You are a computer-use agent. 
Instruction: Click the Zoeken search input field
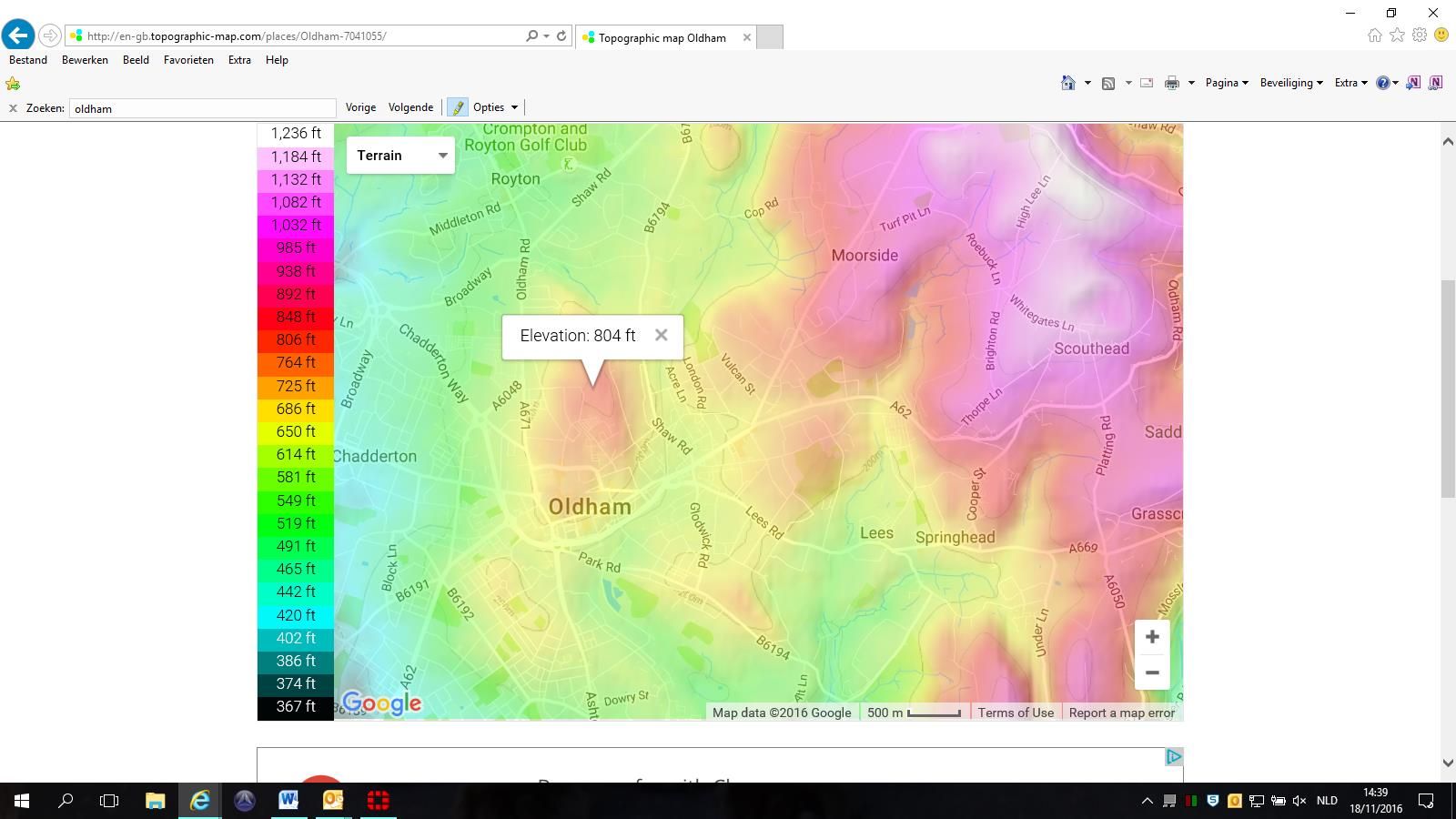click(x=202, y=108)
